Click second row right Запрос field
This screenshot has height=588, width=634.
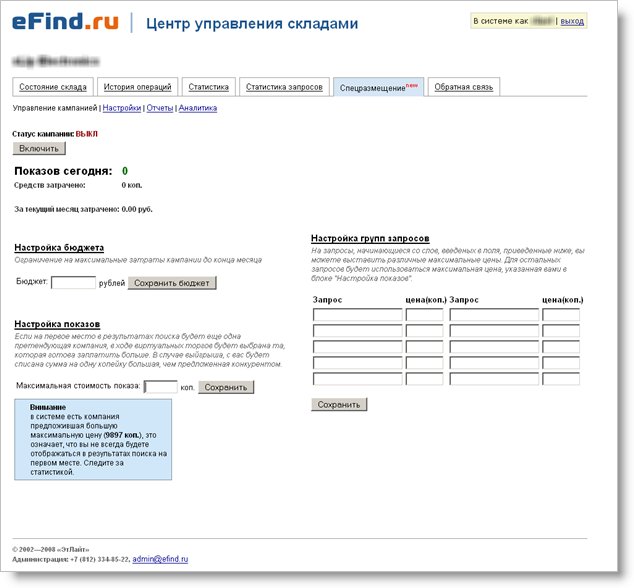click(x=494, y=331)
